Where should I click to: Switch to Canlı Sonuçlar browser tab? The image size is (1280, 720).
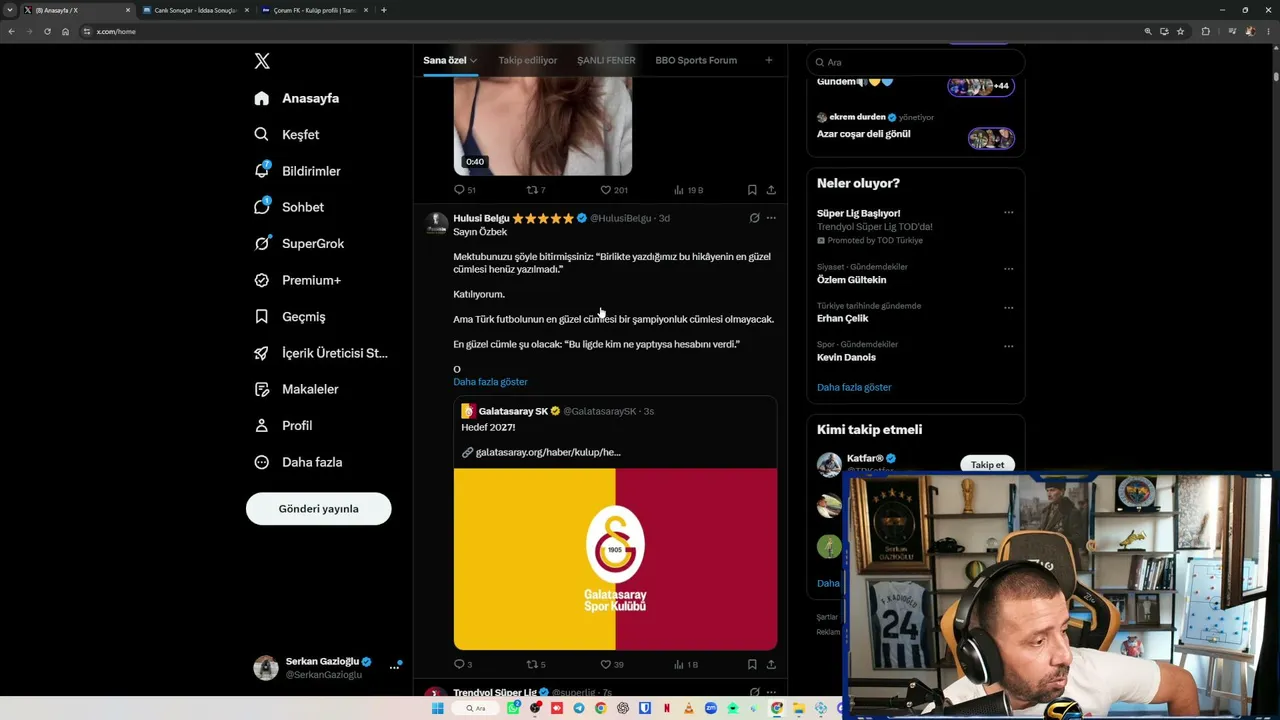click(194, 10)
